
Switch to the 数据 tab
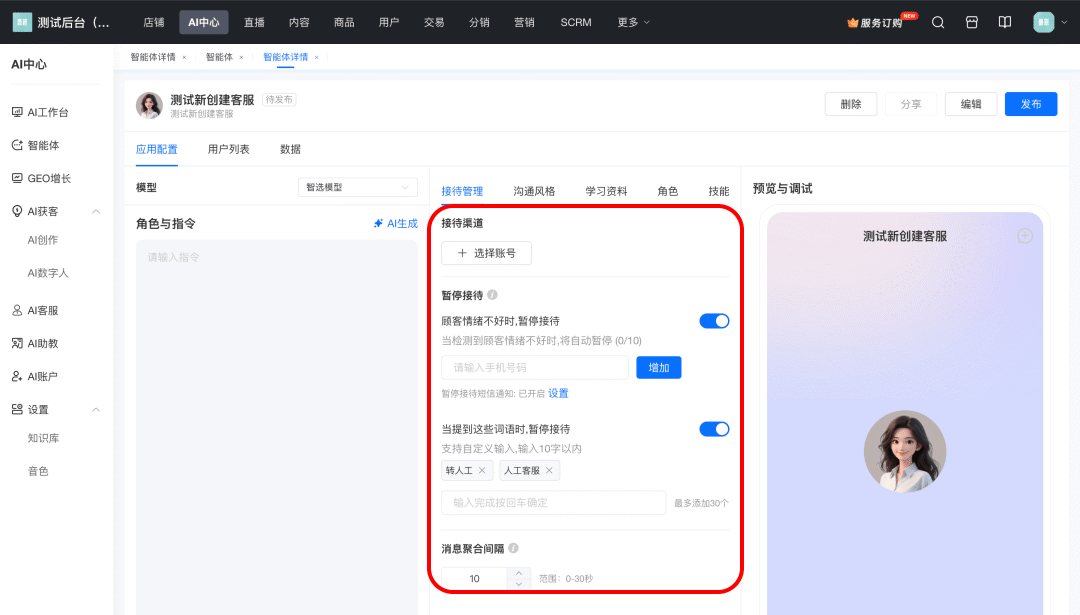point(290,149)
